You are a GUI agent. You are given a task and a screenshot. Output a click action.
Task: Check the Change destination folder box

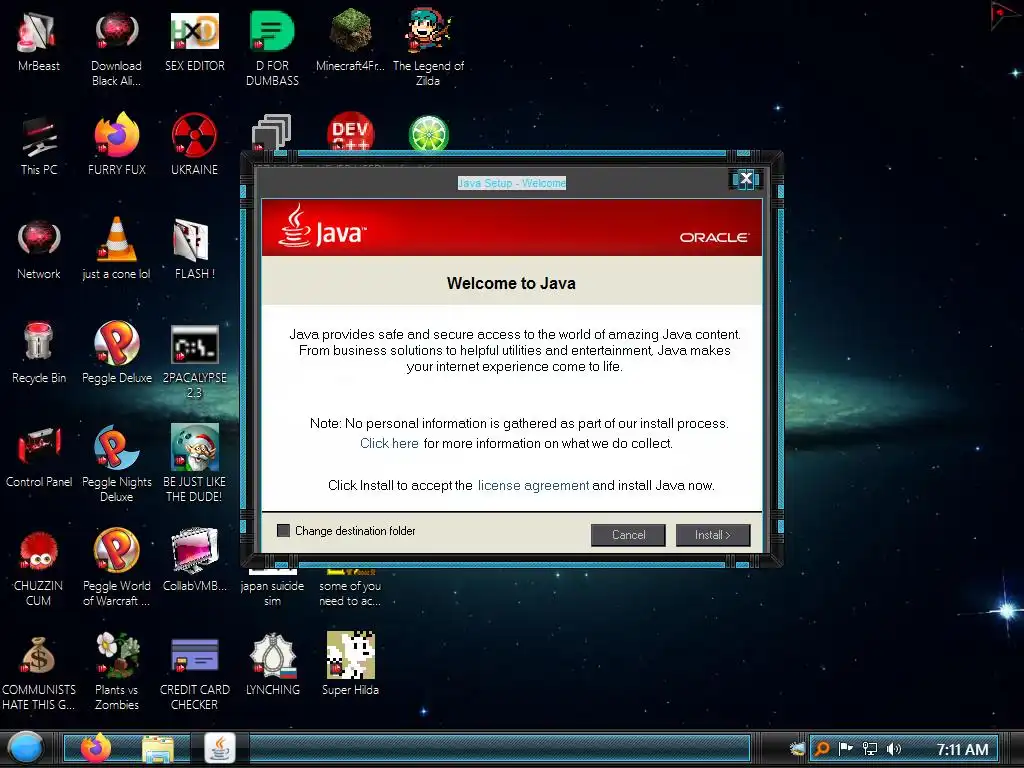click(283, 530)
